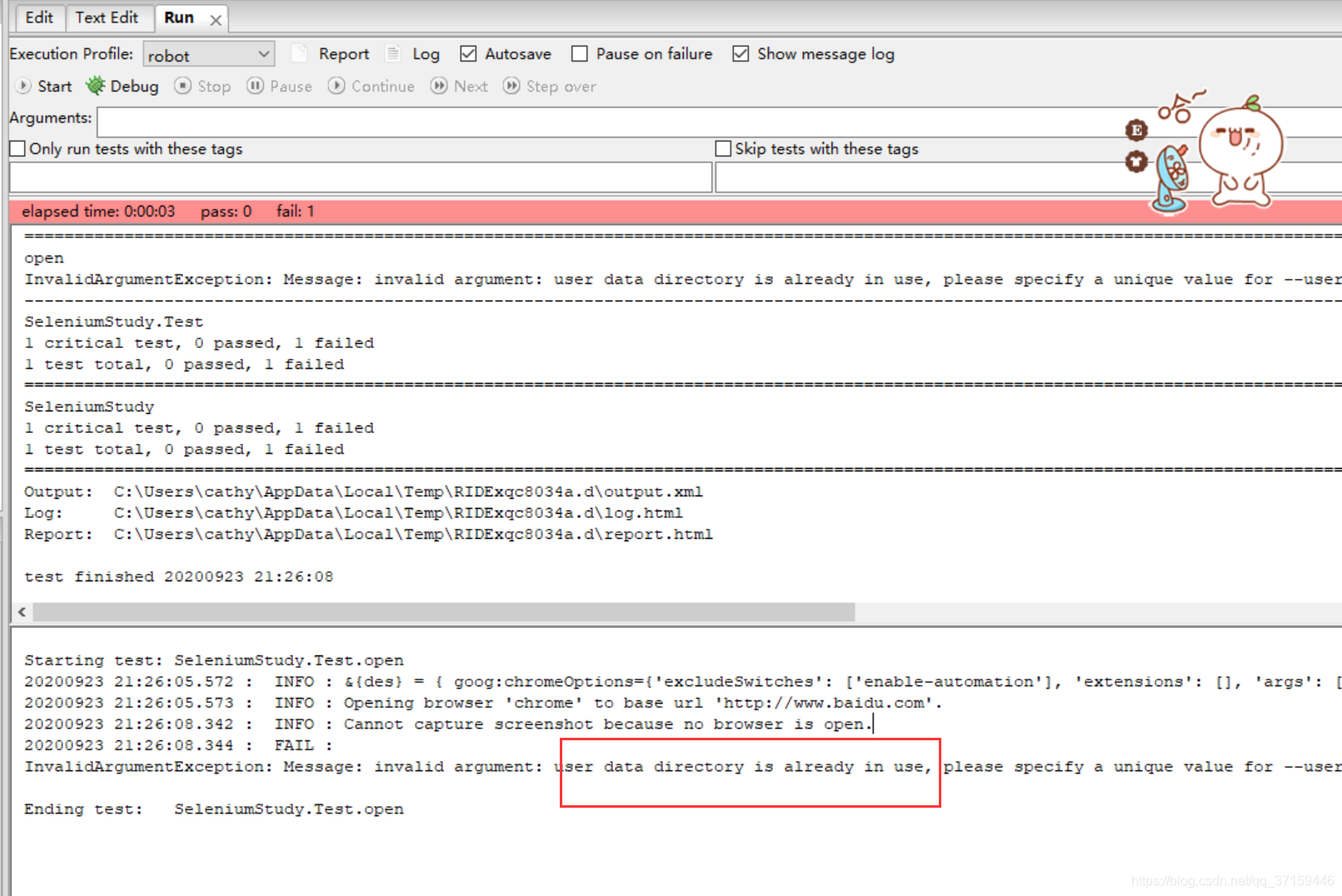1342x896 pixels.
Task: Switch to the Edit tab
Action: 39,17
